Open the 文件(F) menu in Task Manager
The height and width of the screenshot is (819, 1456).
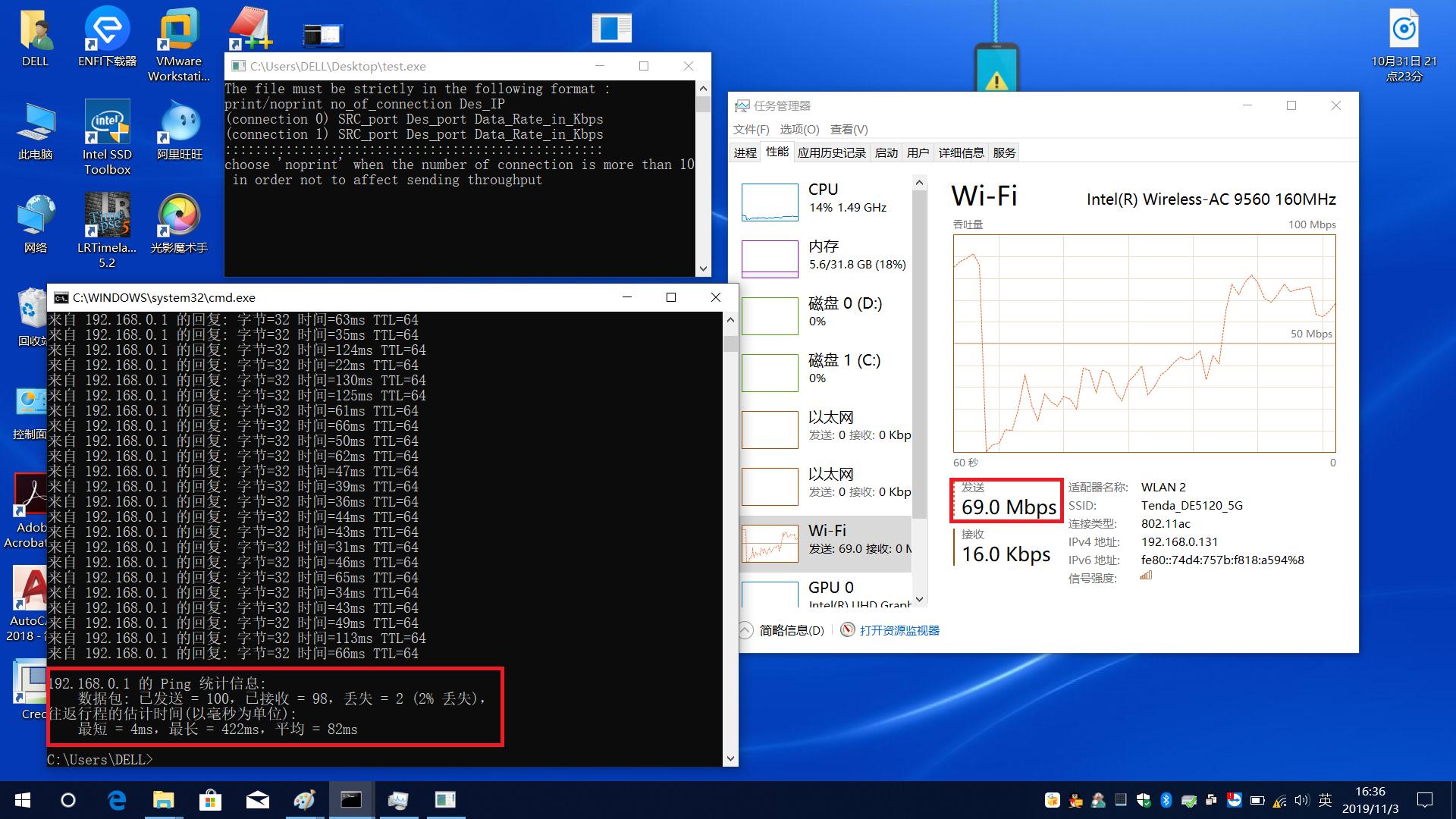[751, 129]
